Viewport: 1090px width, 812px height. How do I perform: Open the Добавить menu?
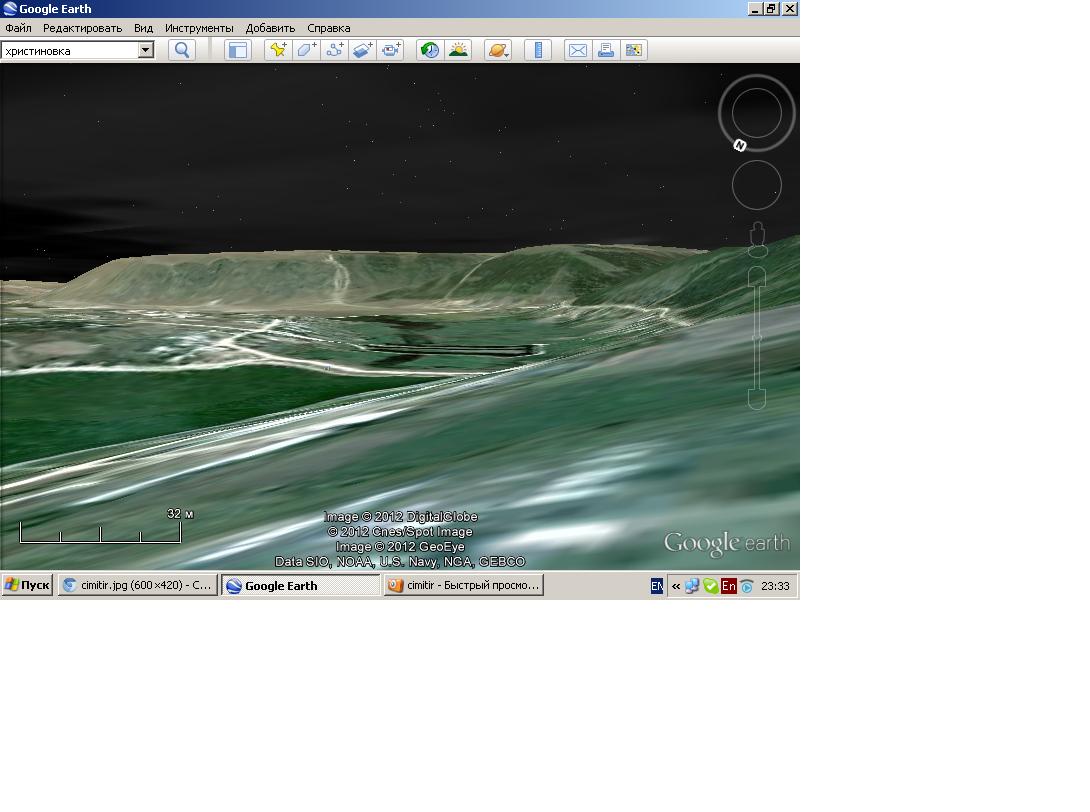point(270,28)
